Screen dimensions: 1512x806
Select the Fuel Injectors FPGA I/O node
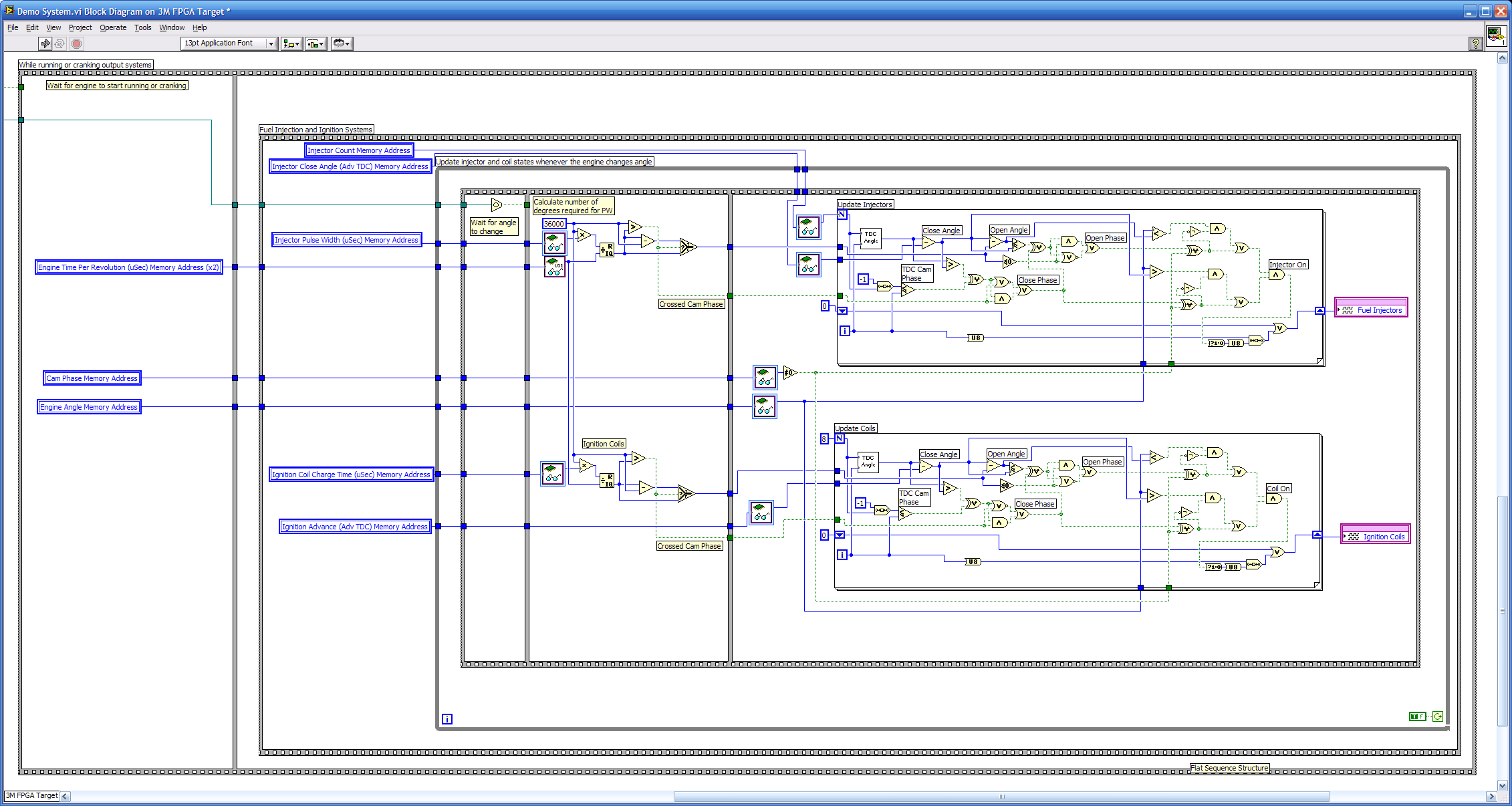(1371, 308)
